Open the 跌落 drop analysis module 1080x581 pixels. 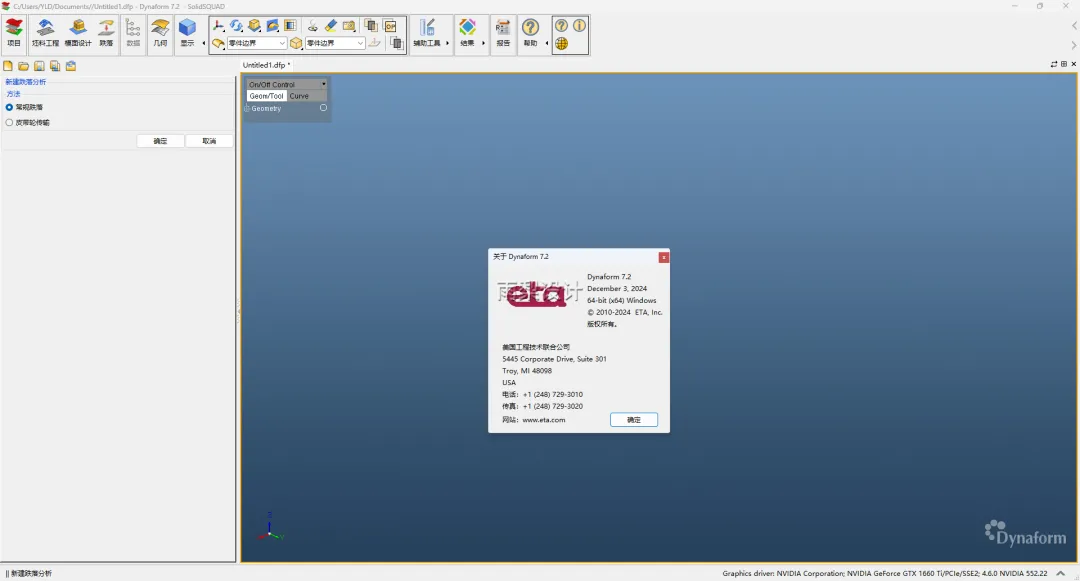coord(106,33)
